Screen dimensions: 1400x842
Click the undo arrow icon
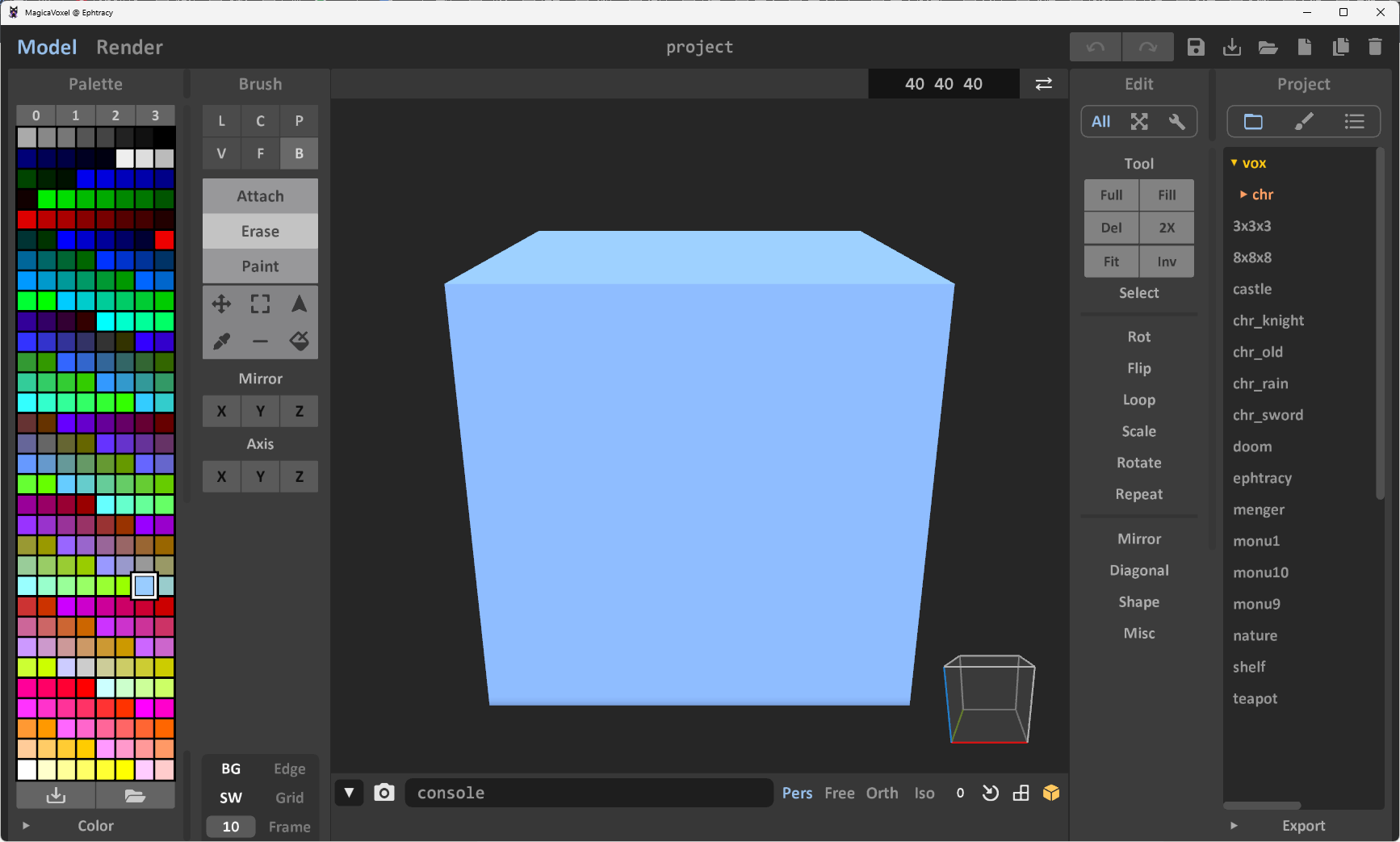coord(1095,48)
